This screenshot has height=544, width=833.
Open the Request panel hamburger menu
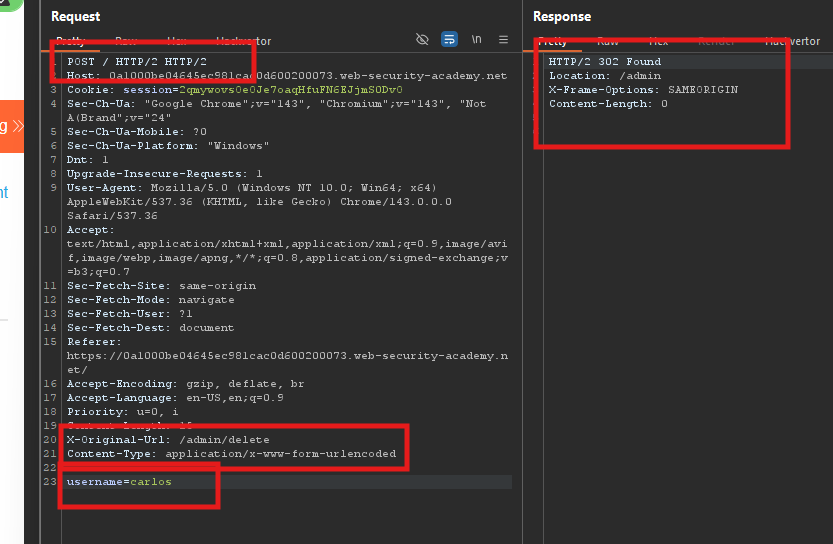point(503,39)
